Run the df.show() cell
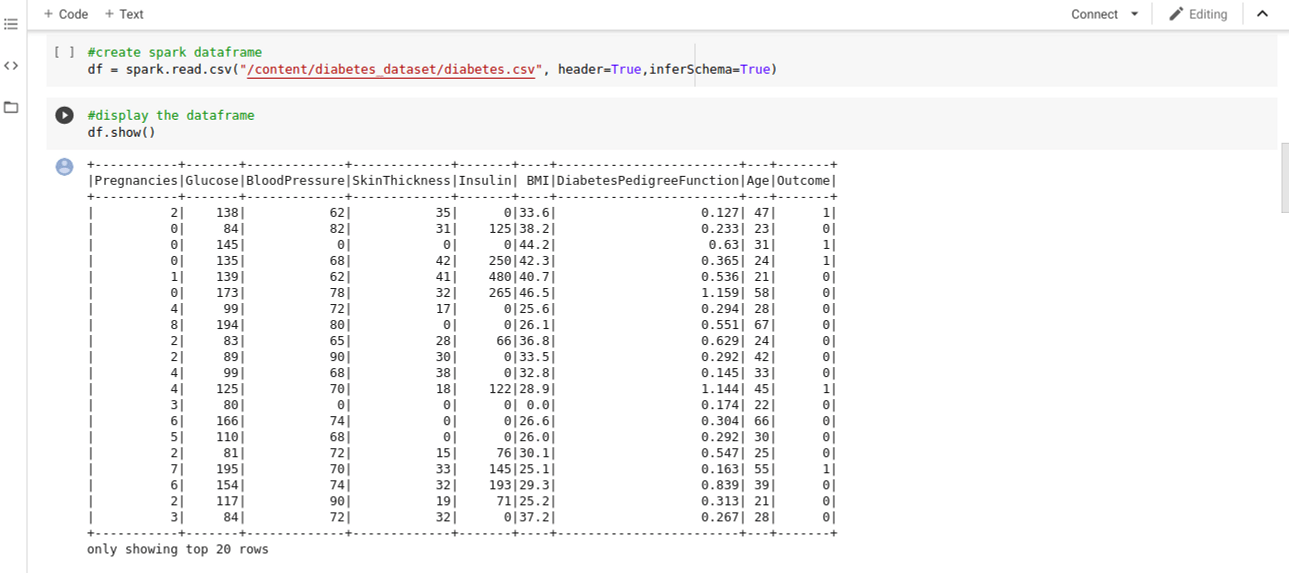Viewport: 1289px width, 573px height. (64, 115)
